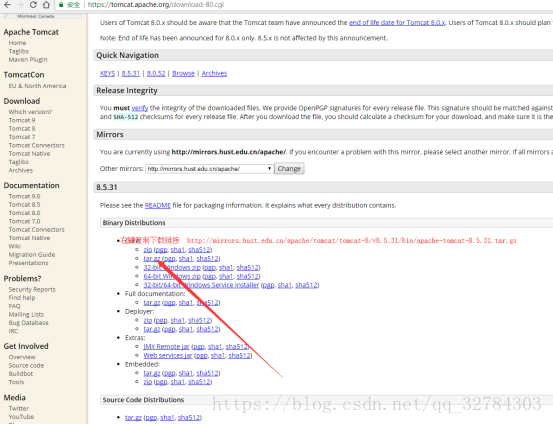The width and height of the screenshot is (553, 424).
Task: Download 32-bit/64-bit Windows Service Installer
Action: 201,285
